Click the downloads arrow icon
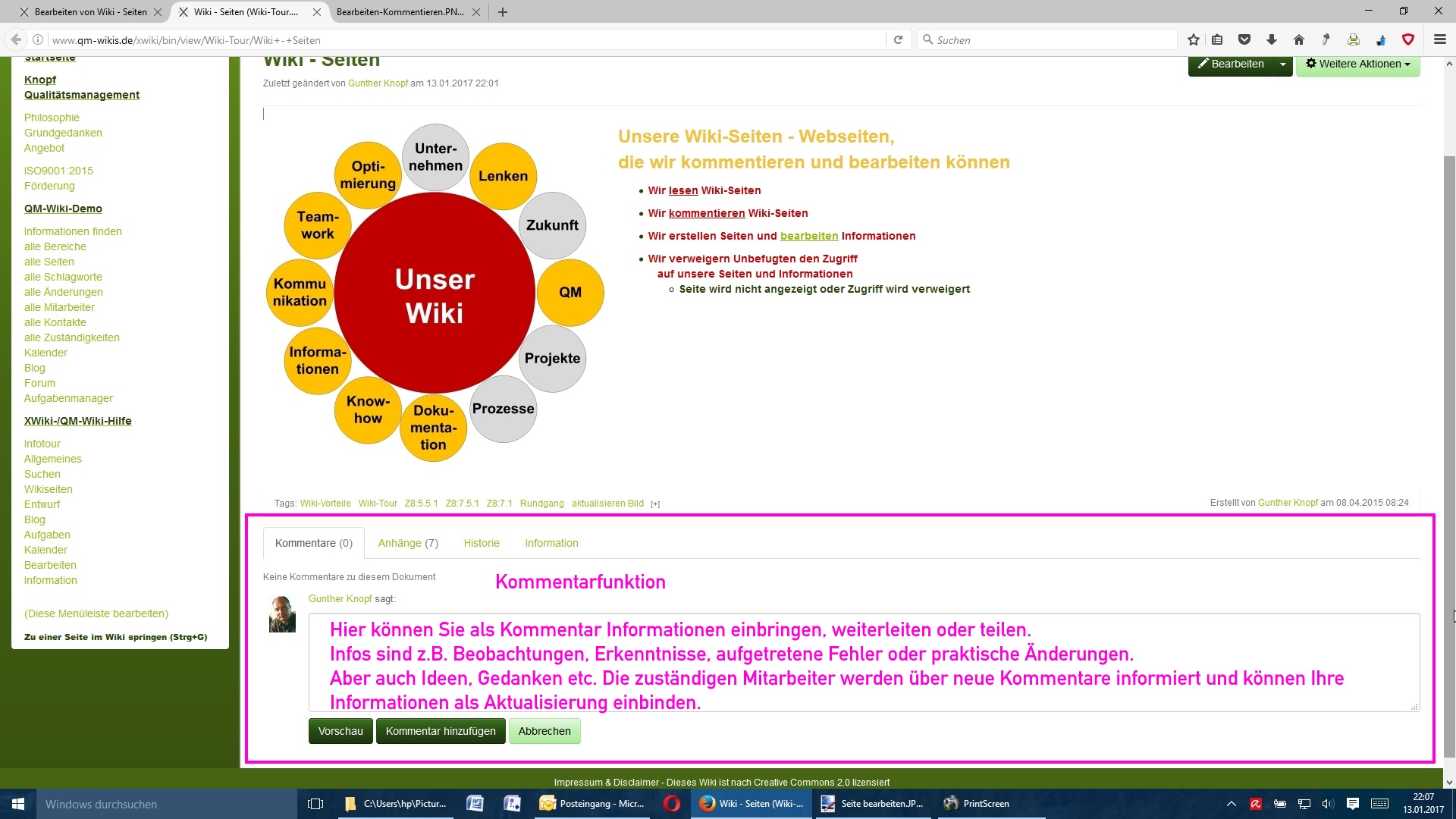Image resolution: width=1456 pixels, height=819 pixels. coord(1272,40)
